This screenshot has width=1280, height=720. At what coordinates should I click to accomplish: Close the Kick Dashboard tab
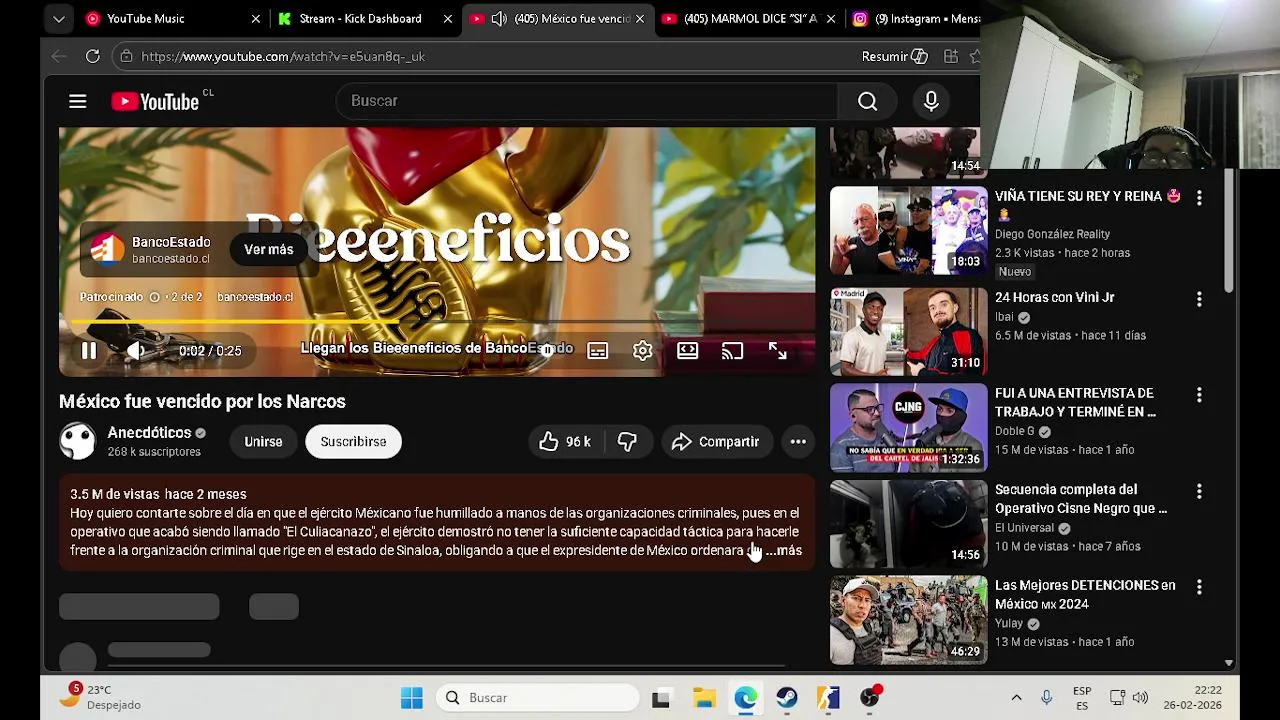coord(447,18)
